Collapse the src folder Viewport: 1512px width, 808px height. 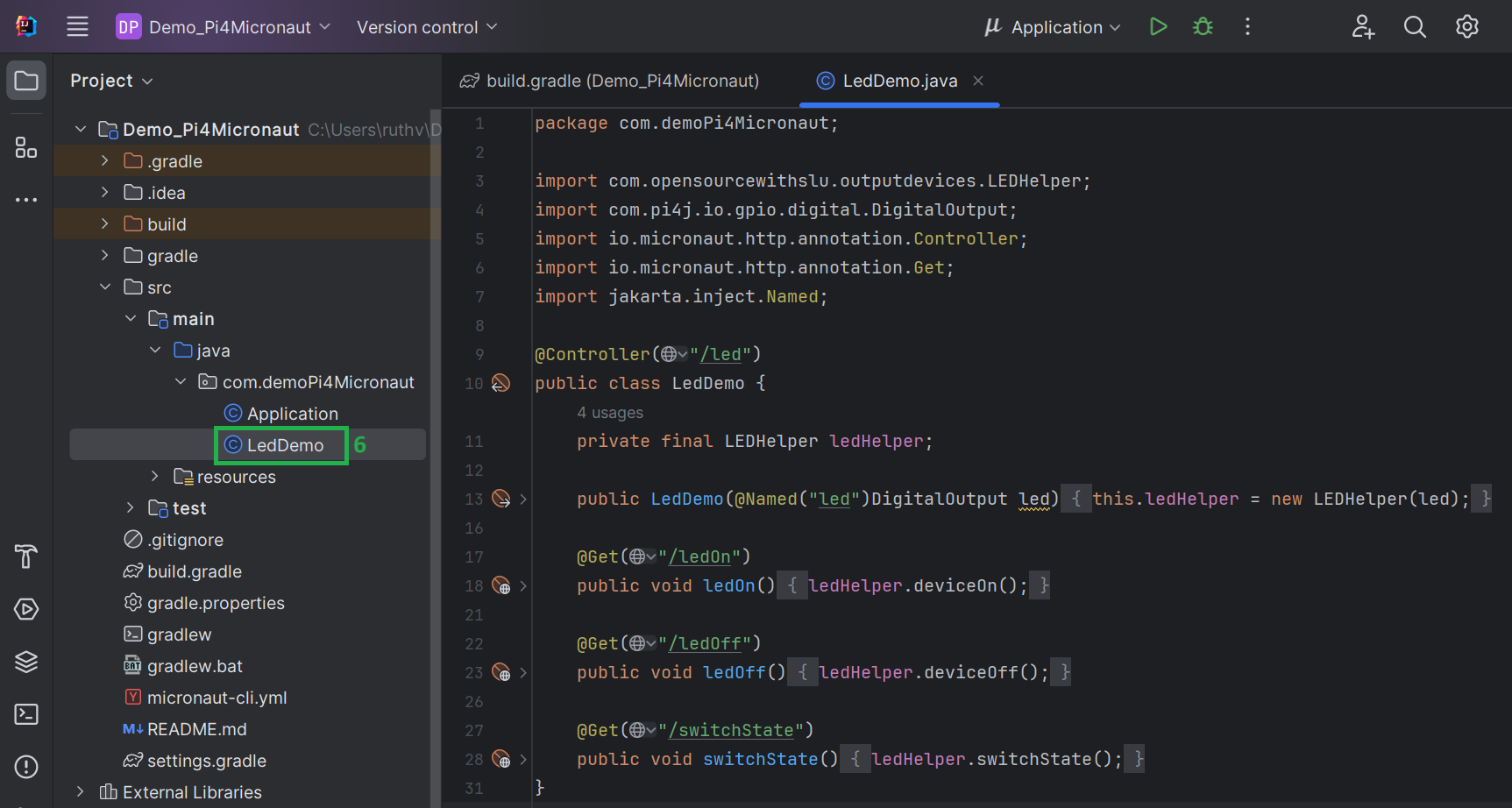105,287
